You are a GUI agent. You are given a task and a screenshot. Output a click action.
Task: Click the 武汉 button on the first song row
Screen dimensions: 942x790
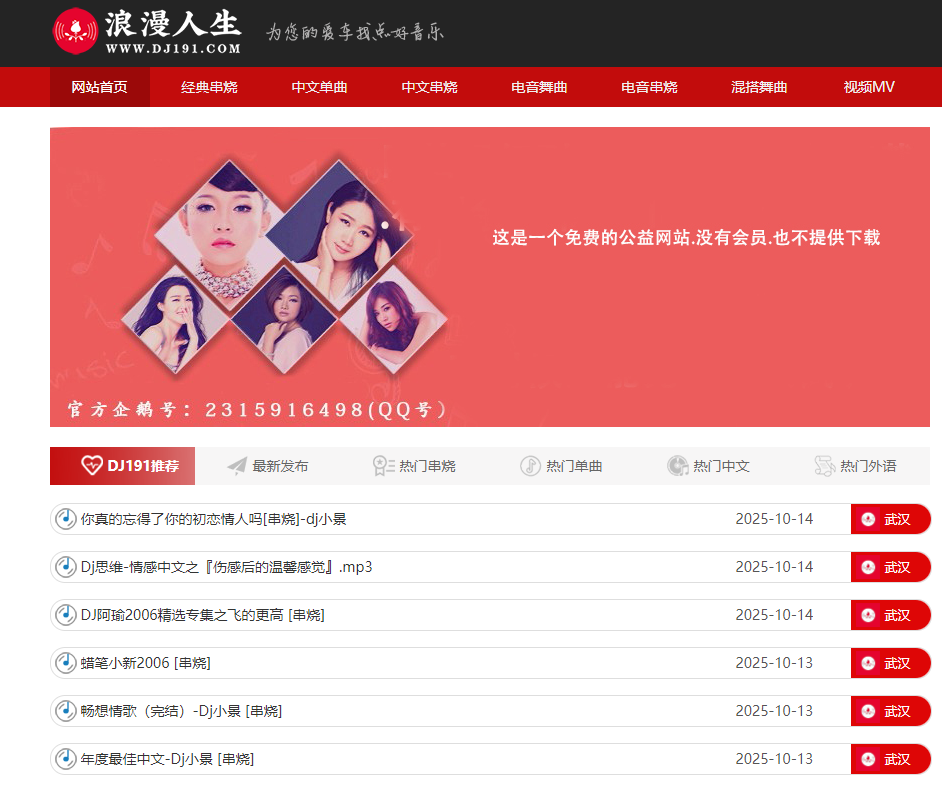pos(889,519)
